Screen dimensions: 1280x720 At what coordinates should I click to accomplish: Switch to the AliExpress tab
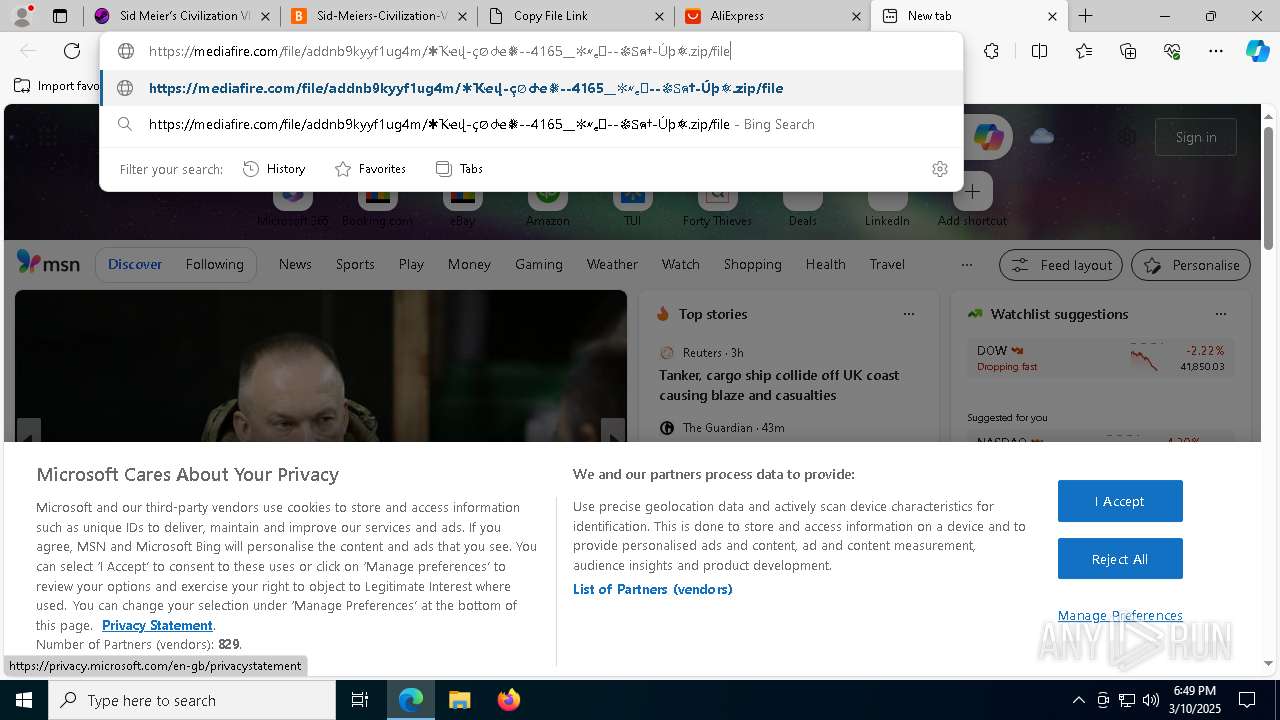[773, 16]
